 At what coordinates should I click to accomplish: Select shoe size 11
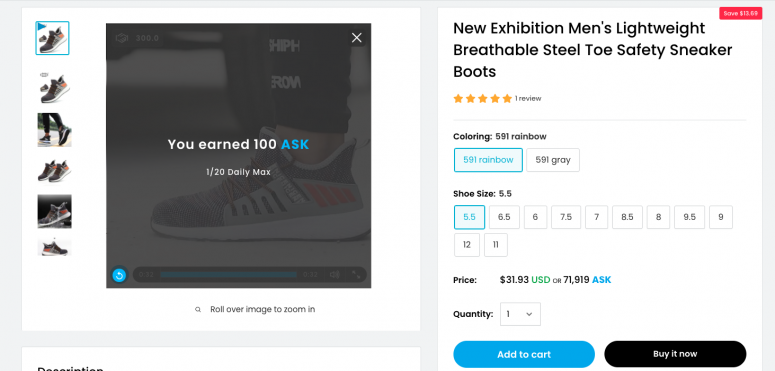pyautogui.click(x=496, y=245)
